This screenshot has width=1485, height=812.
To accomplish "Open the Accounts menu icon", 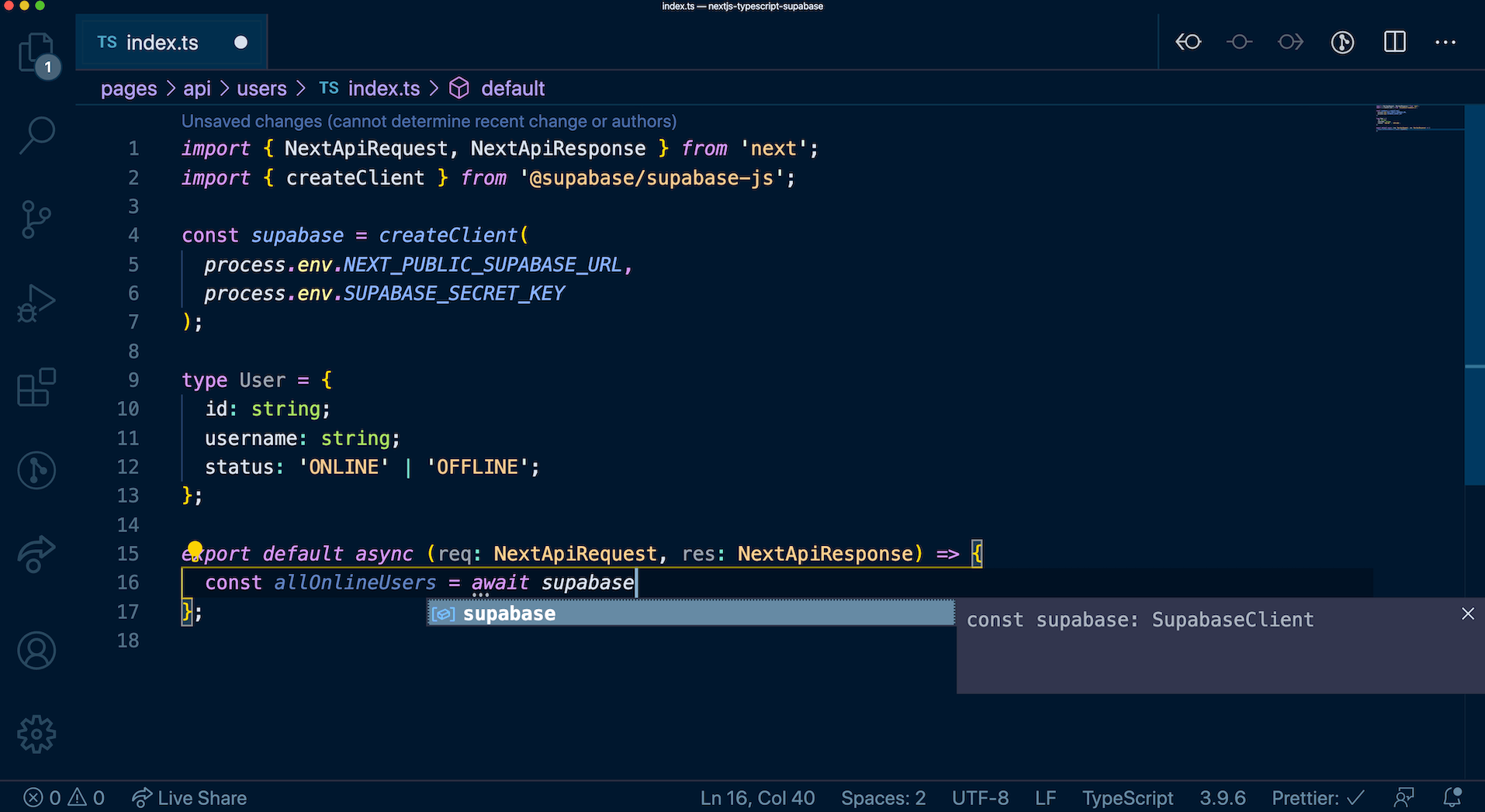I will click(x=36, y=651).
